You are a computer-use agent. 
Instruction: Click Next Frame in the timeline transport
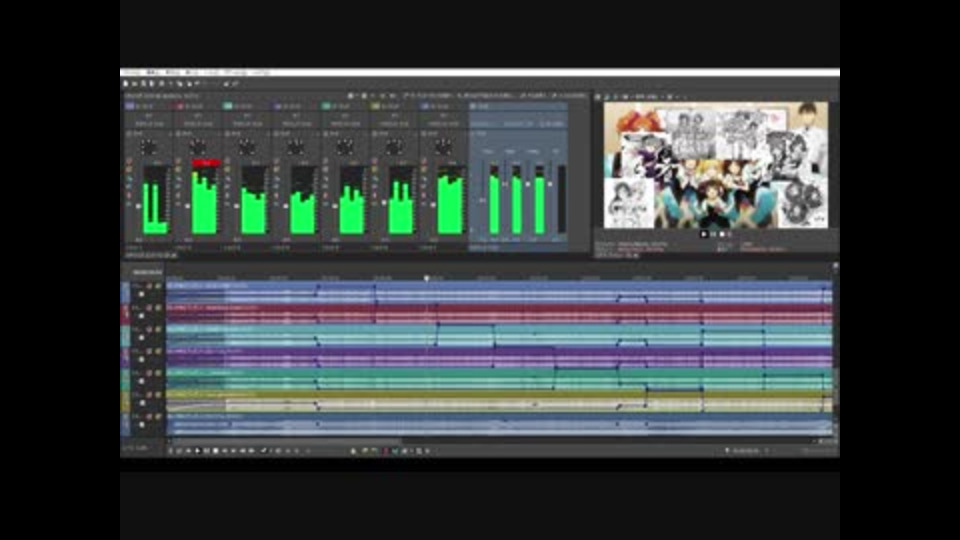coord(250,451)
